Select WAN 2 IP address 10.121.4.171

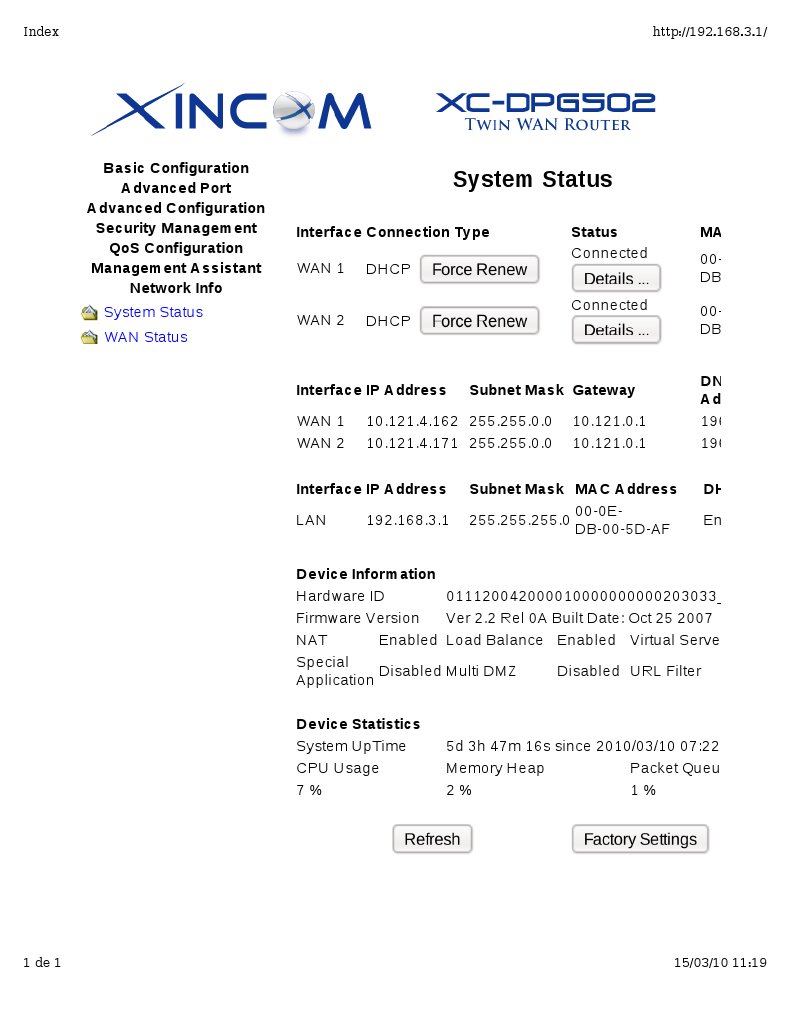click(412, 444)
